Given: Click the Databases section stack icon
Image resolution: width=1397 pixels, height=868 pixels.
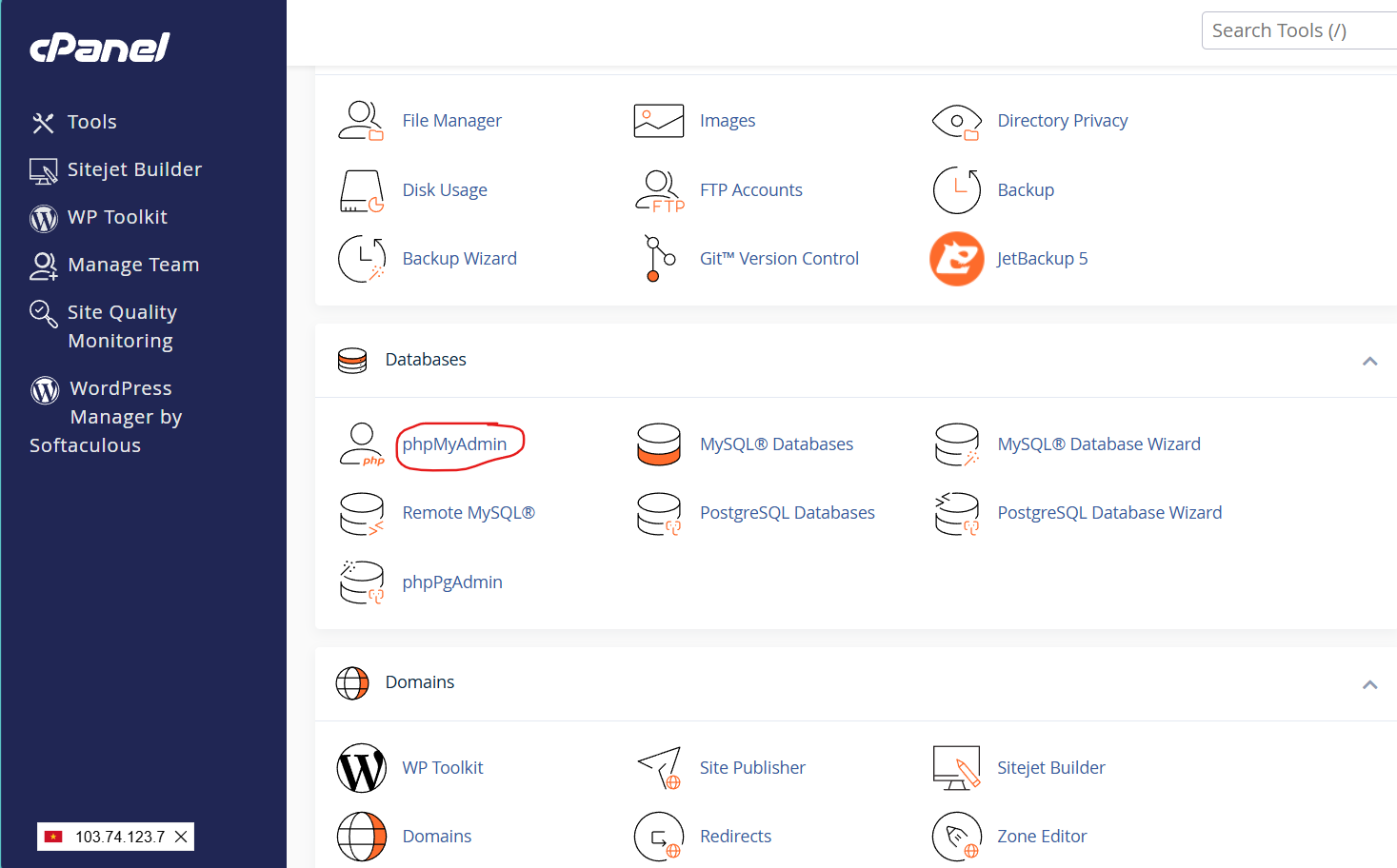Looking at the screenshot, I should point(352,361).
